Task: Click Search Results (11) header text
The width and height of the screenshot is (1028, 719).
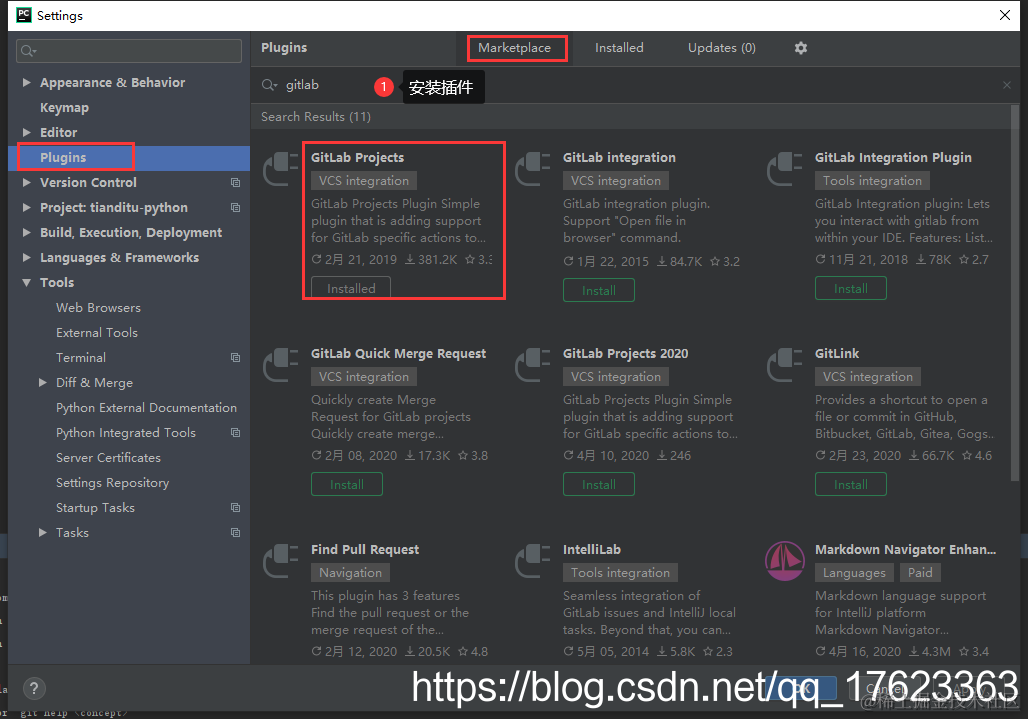Action: point(316,117)
